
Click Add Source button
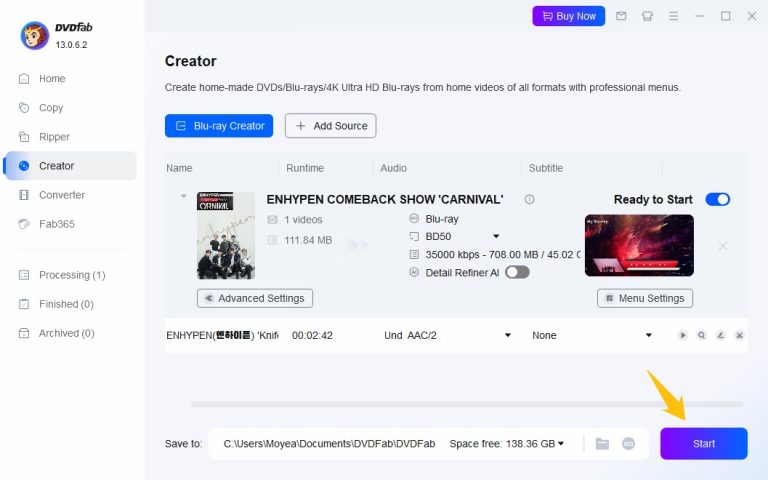click(331, 126)
